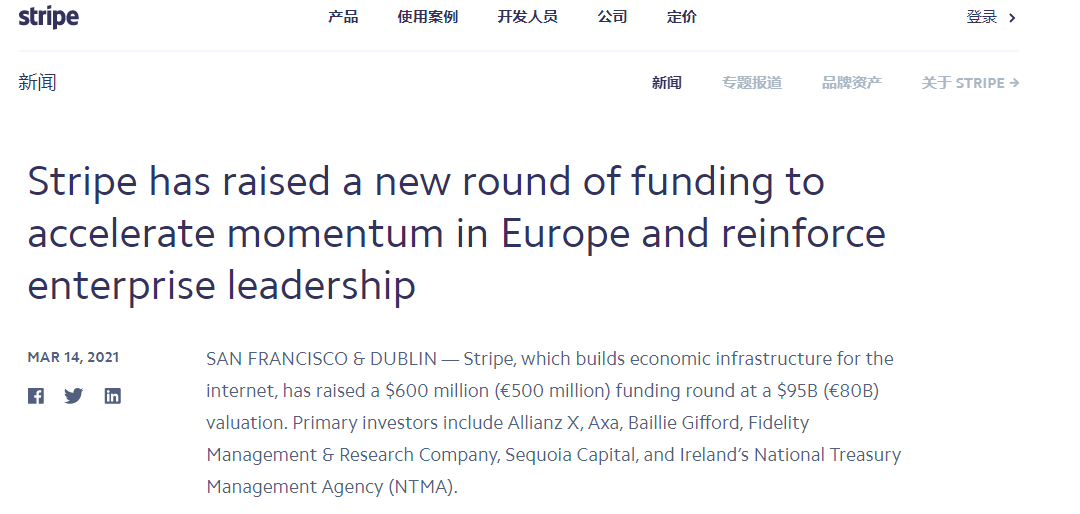Switch to the 专题报道 tab
Screen dimensions: 1080x514
click(x=752, y=83)
